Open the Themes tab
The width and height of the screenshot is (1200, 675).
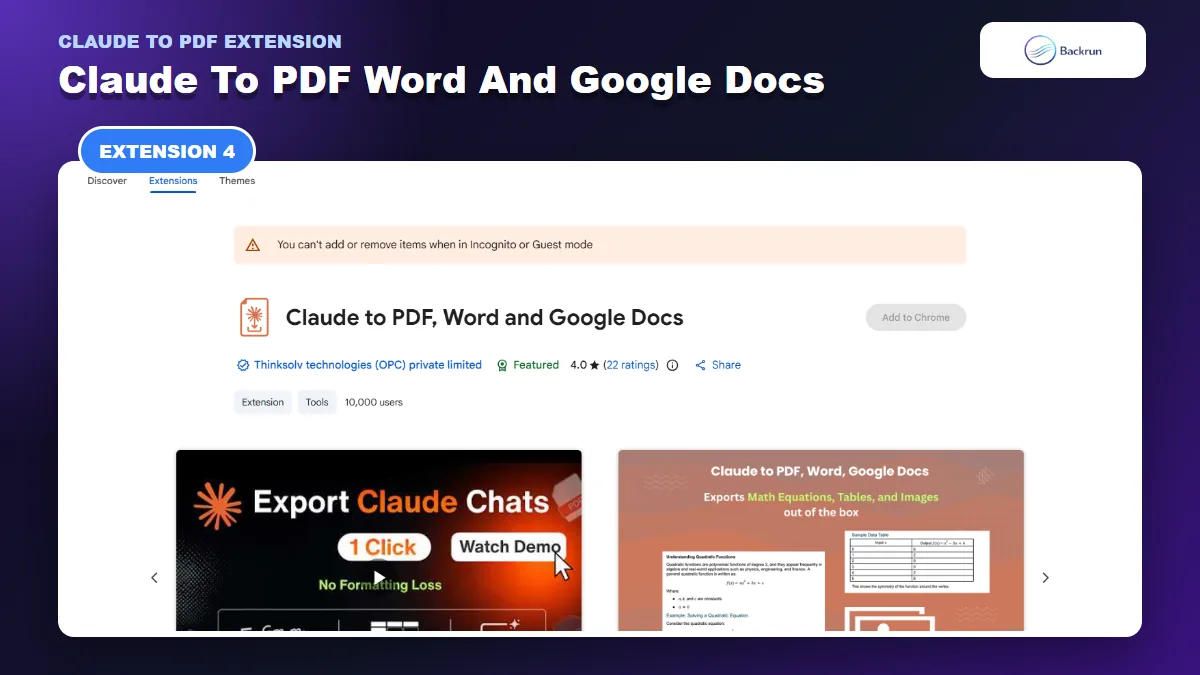(237, 181)
